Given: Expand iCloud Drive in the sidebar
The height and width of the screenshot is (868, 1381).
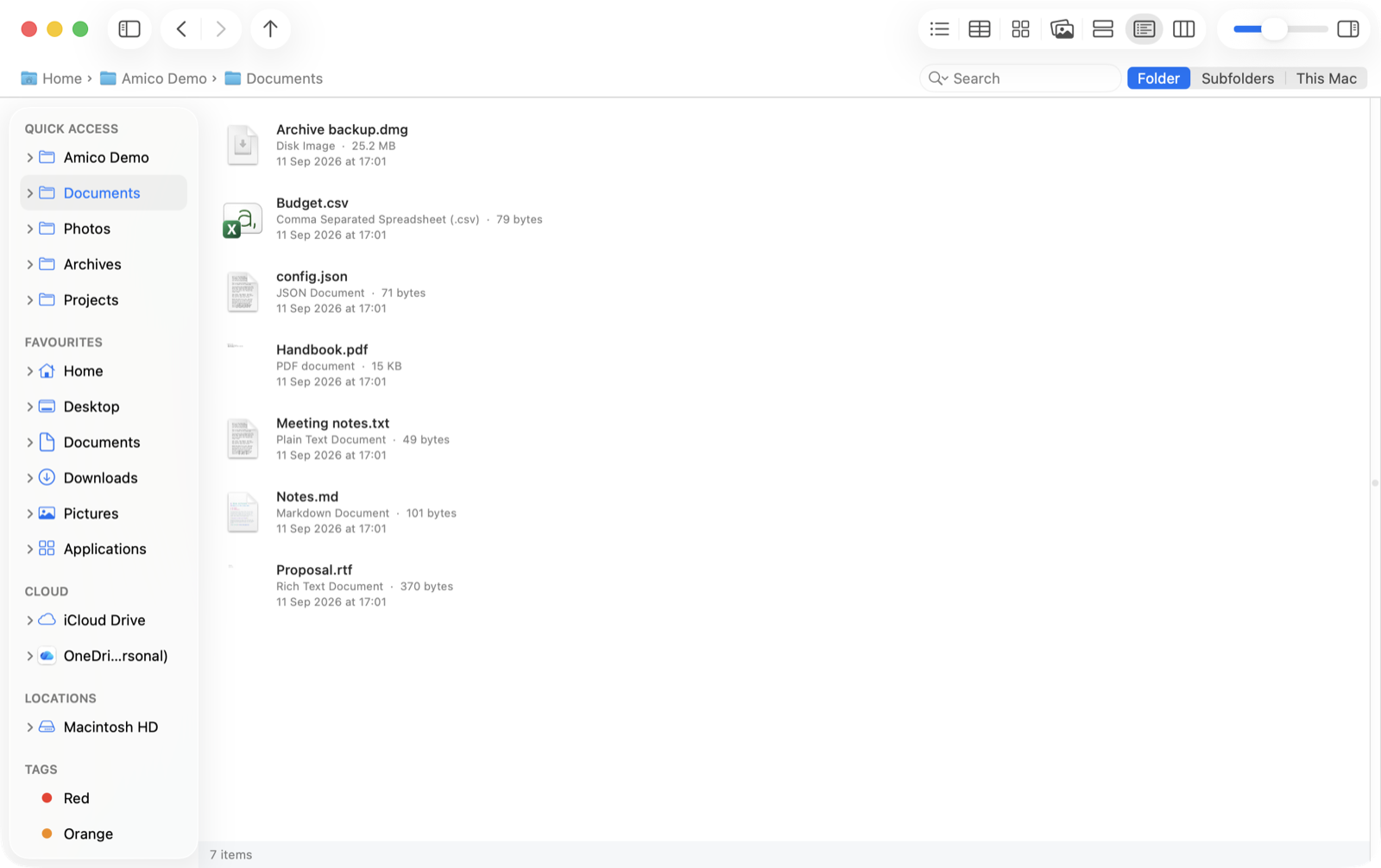Looking at the screenshot, I should 29,620.
